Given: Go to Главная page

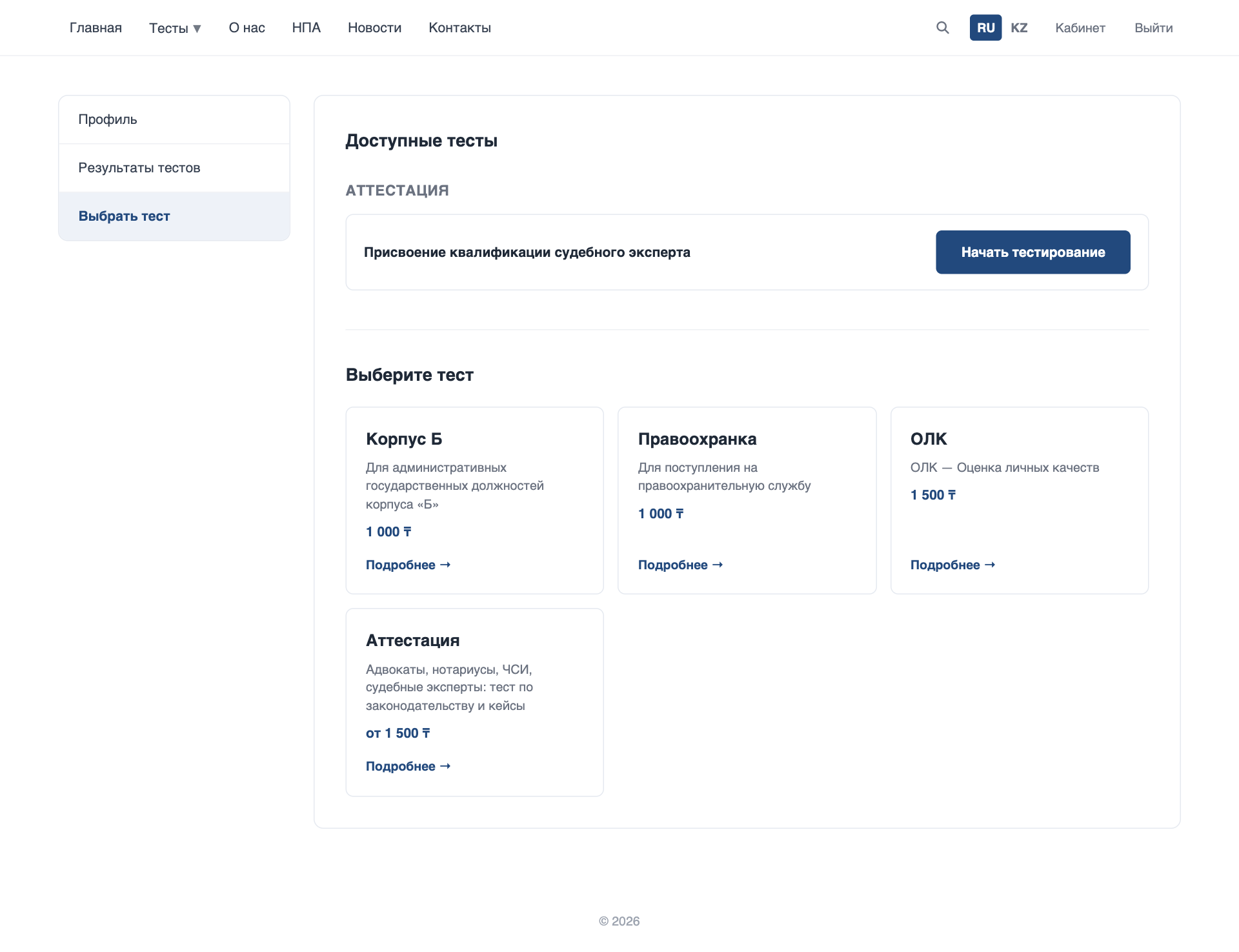Looking at the screenshot, I should (96, 28).
